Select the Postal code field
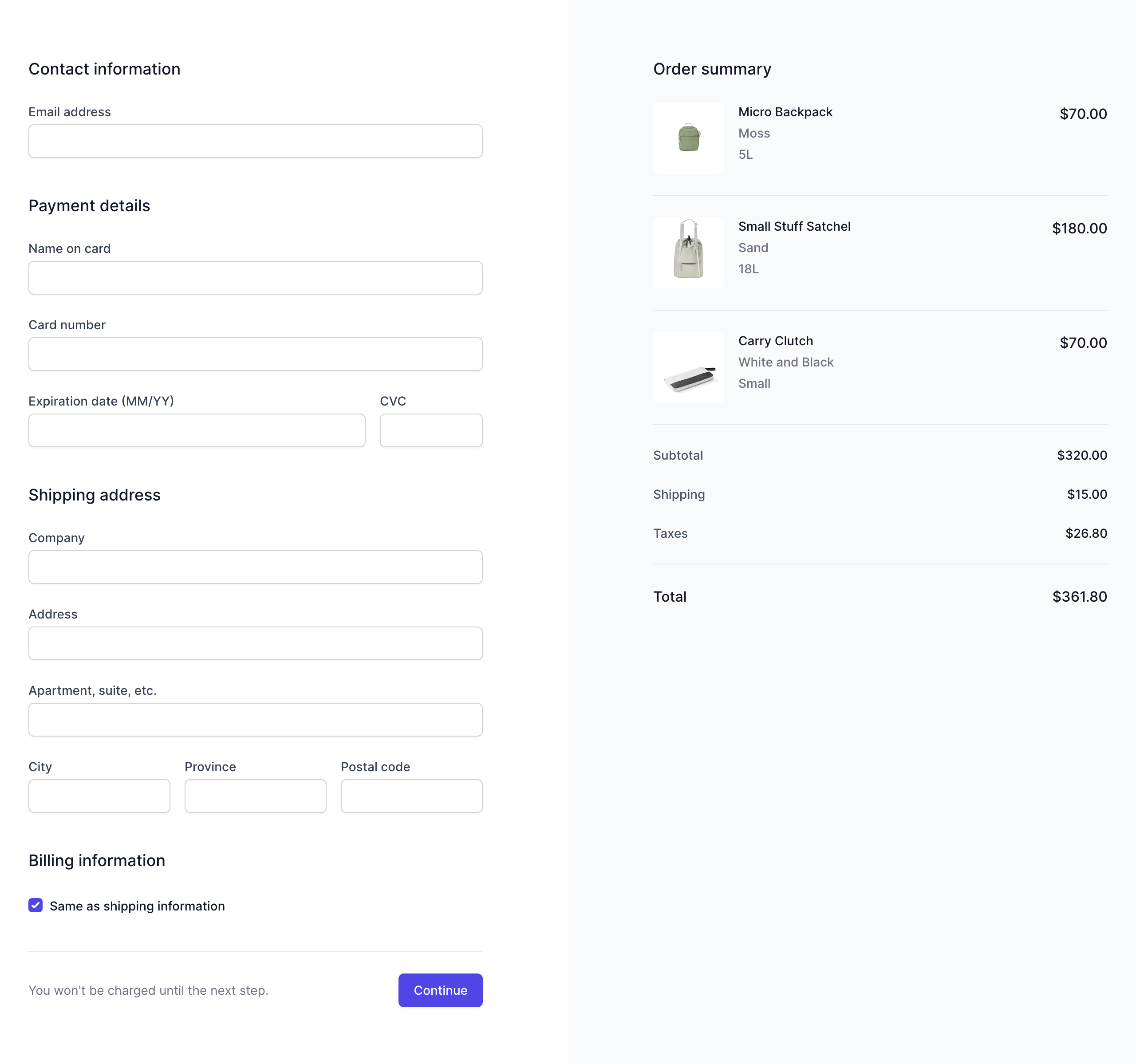Image resolution: width=1136 pixels, height=1064 pixels. coord(411,796)
